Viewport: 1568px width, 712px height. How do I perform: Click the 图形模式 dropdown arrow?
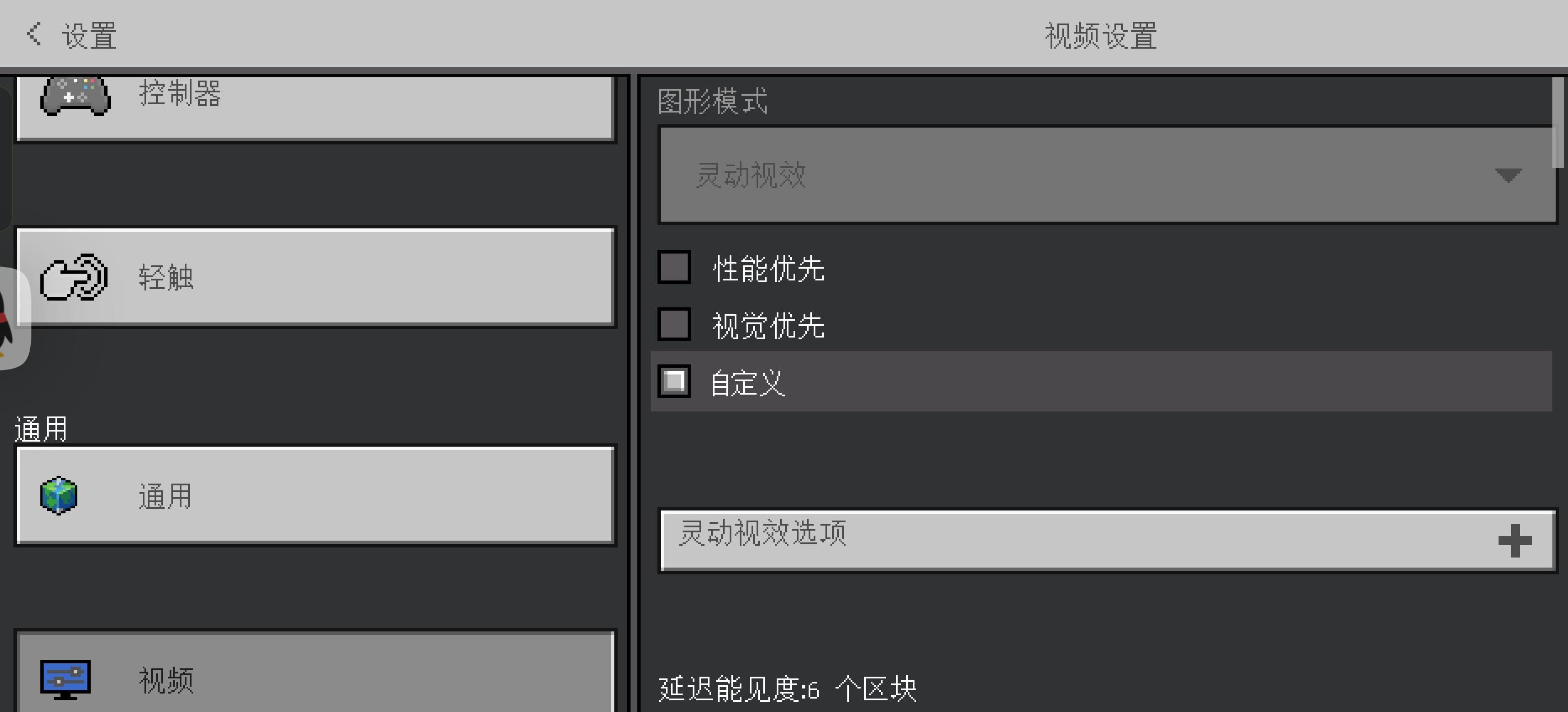tap(1508, 176)
